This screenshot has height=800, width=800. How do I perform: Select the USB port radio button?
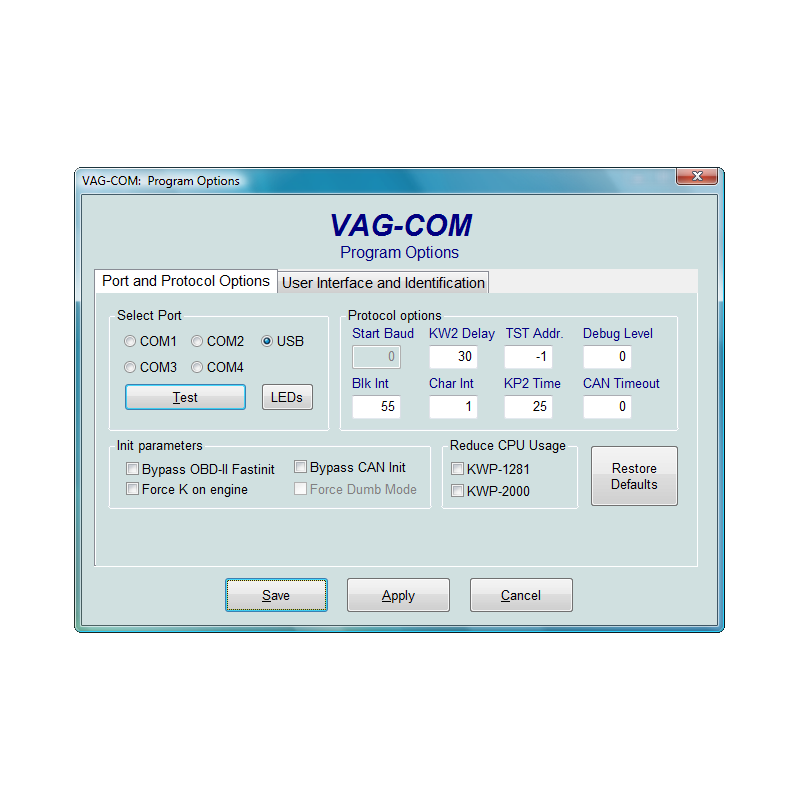pos(267,341)
